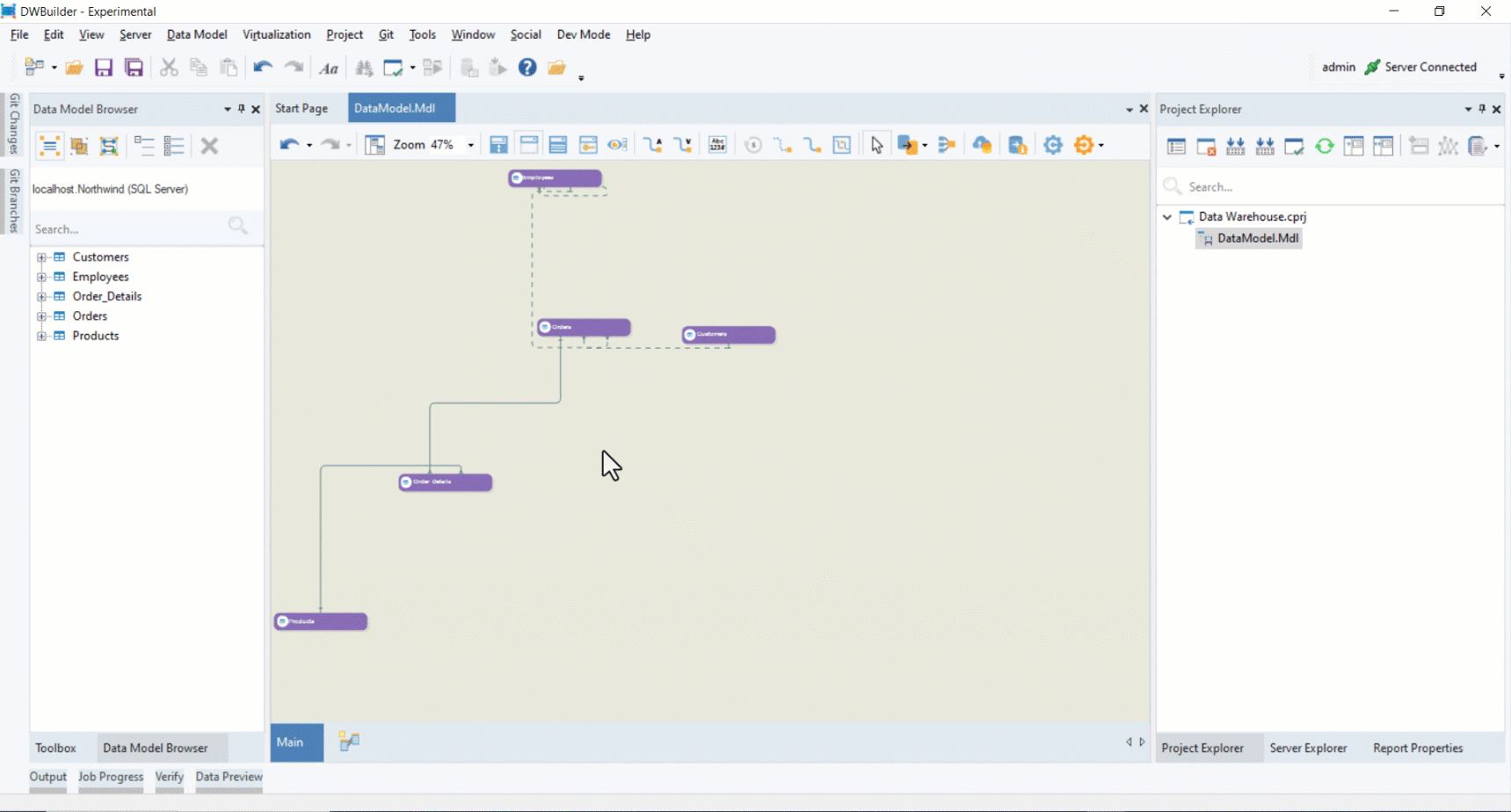Switch to the Start Page tab
This screenshot has width=1511, height=812.
tap(301, 108)
